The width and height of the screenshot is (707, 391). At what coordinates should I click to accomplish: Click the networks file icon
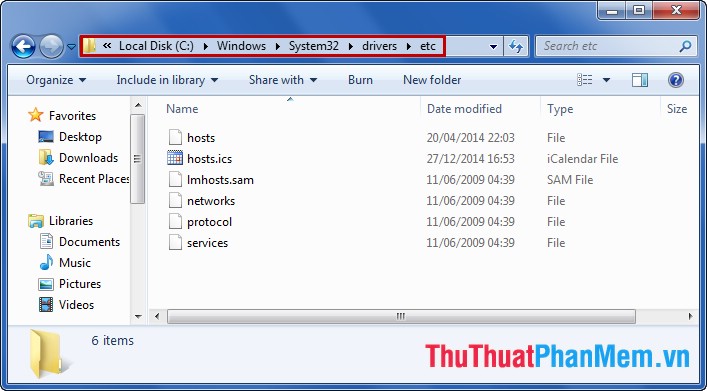click(175, 200)
